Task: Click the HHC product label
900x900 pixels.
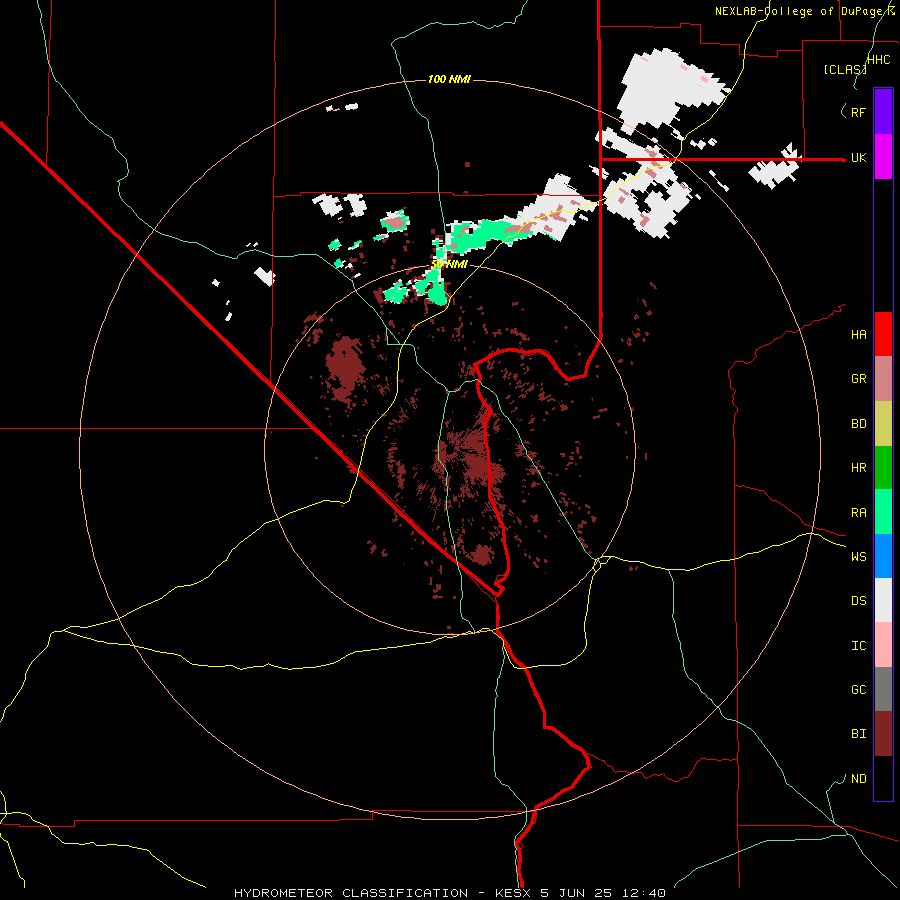Action: tap(878, 60)
